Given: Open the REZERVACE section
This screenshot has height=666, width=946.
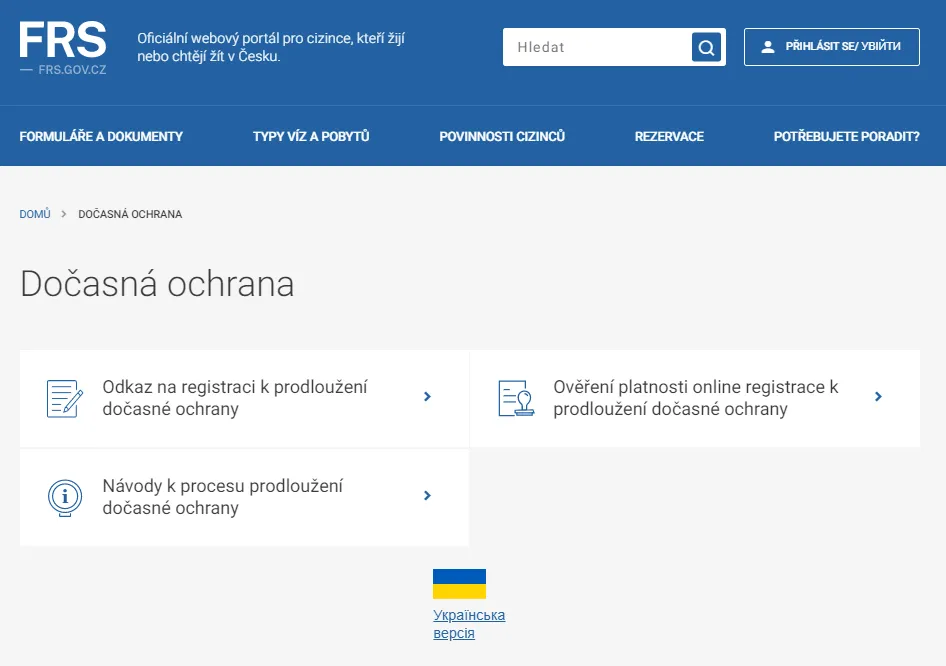Looking at the screenshot, I should (x=669, y=136).
